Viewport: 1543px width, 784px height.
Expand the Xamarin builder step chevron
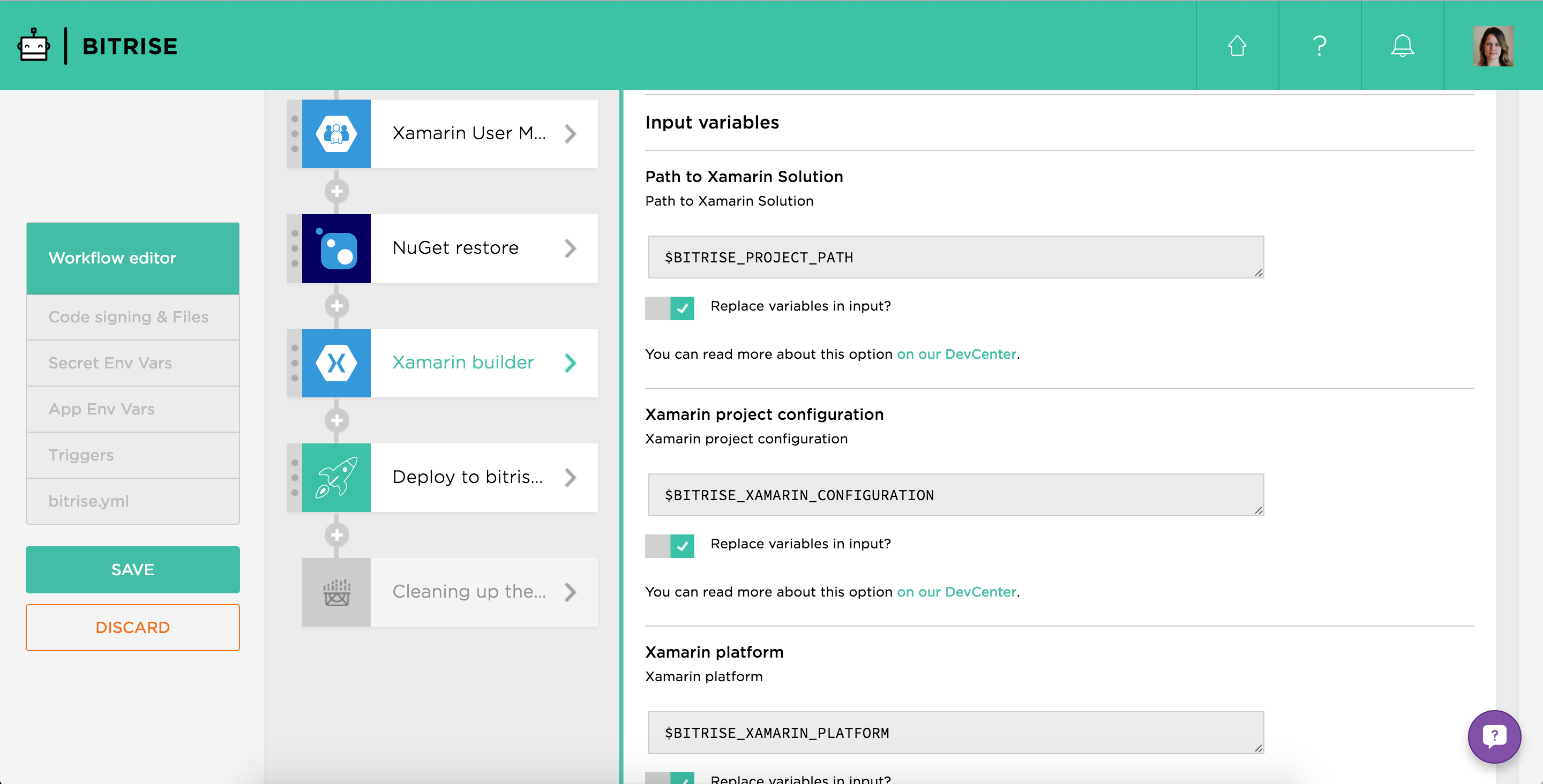pos(570,363)
